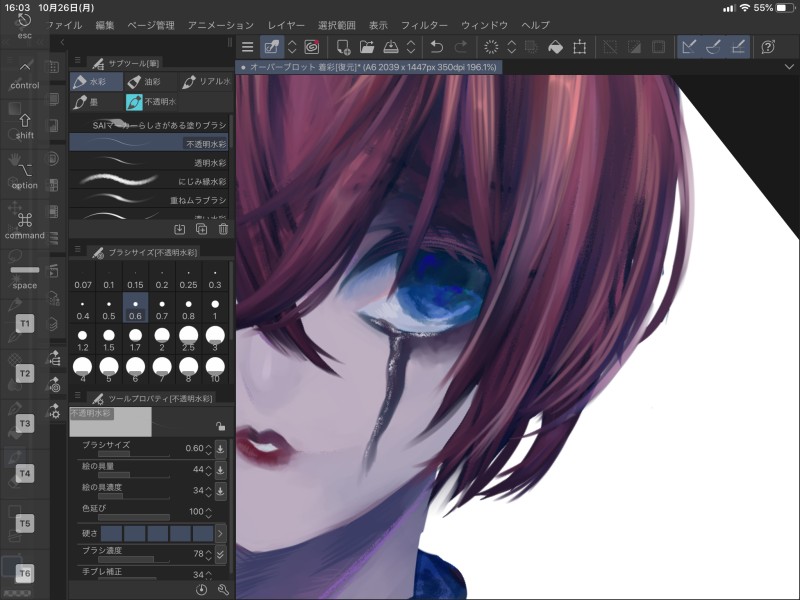Click the Open file folder icon

(367, 47)
